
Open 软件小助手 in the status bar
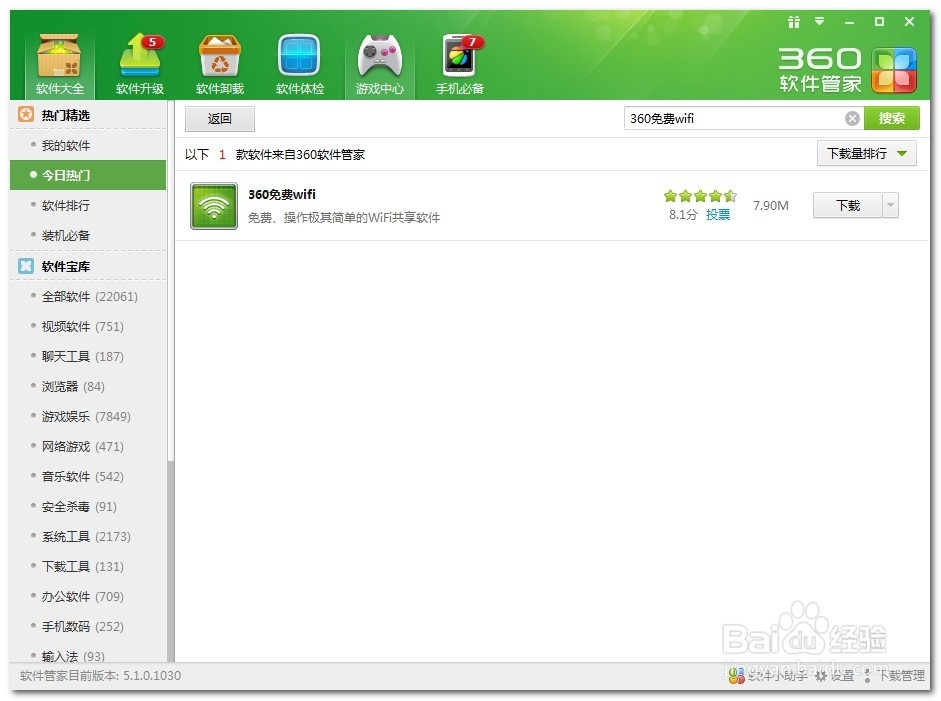point(768,676)
